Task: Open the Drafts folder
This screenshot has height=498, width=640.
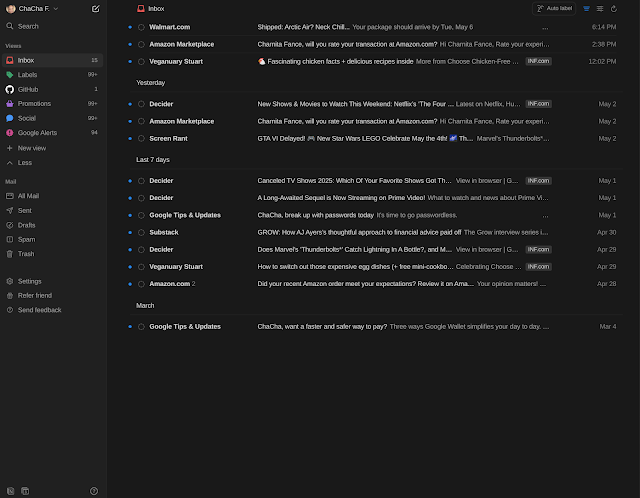Action: [x=52, y=225]
